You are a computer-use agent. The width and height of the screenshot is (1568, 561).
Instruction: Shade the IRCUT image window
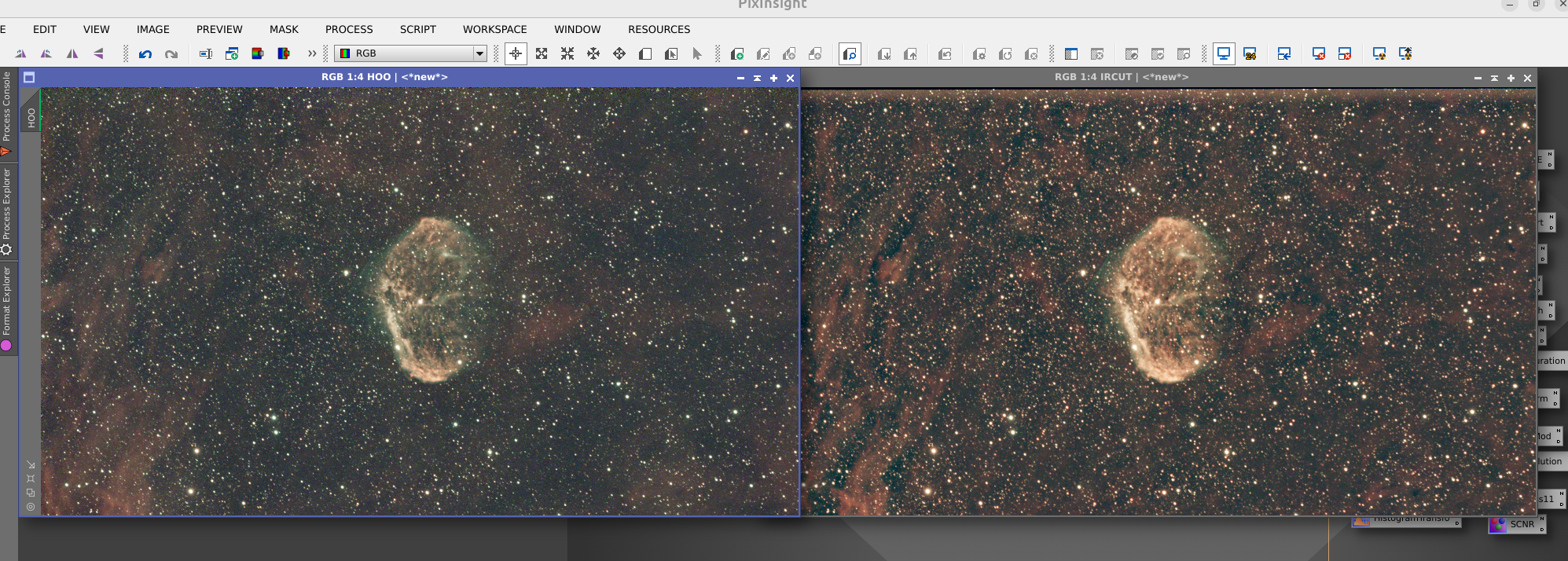pos(1494,78)
